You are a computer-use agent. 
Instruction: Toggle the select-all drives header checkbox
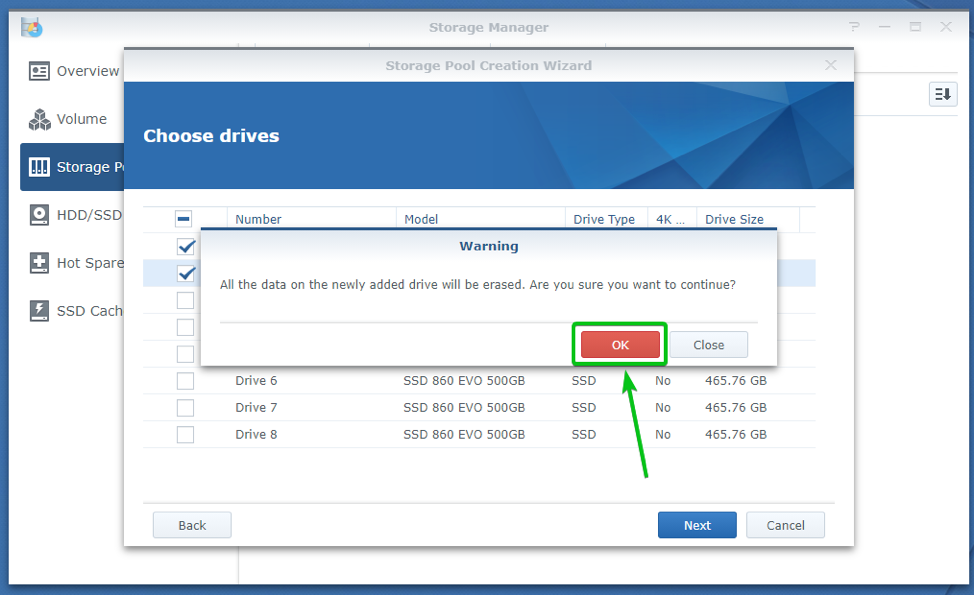tap(183, 219)
